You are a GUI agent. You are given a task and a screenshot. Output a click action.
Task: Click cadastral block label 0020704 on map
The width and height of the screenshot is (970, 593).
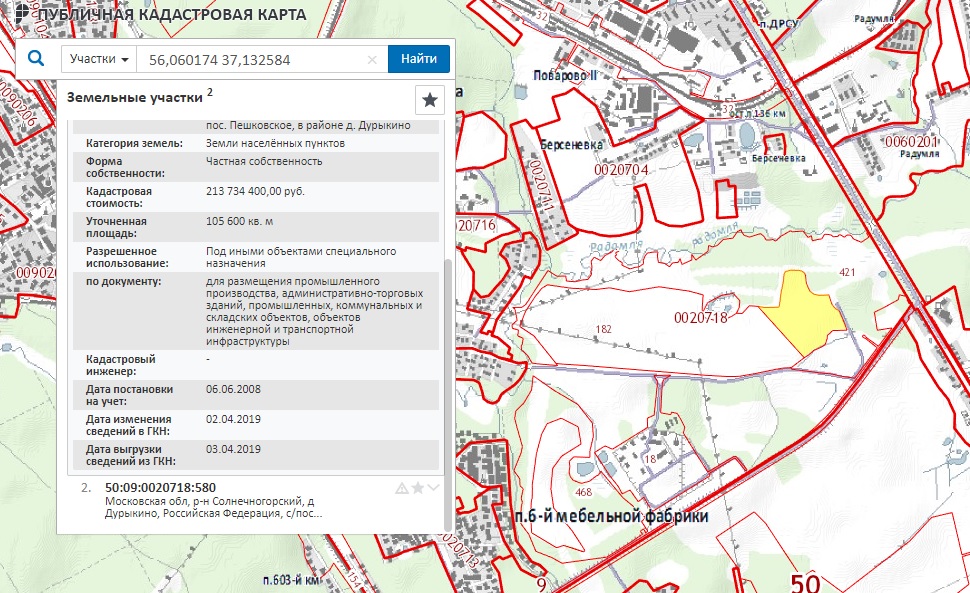(x=622, y=171)
